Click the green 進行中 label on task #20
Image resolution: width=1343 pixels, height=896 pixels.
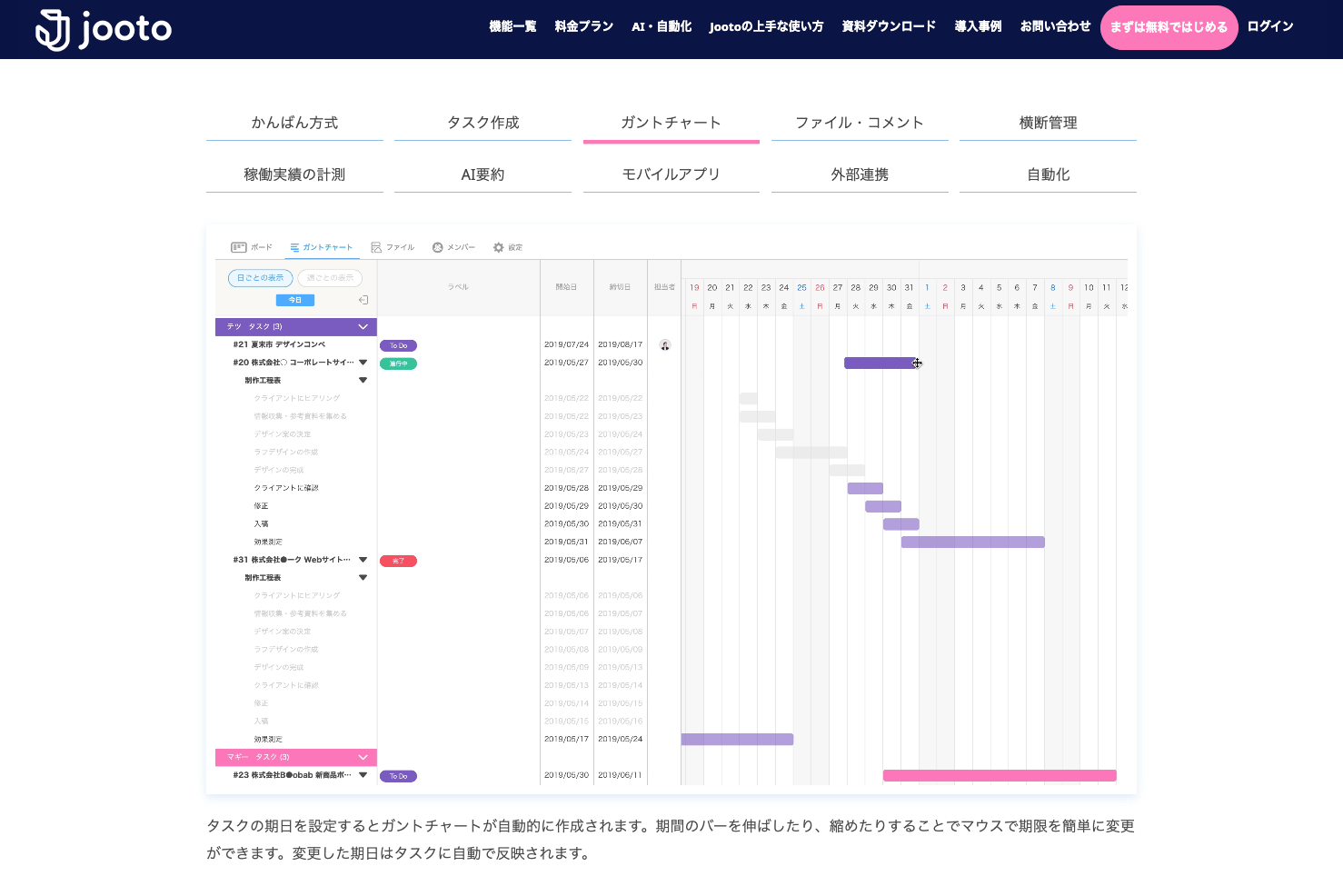(398, 363)
